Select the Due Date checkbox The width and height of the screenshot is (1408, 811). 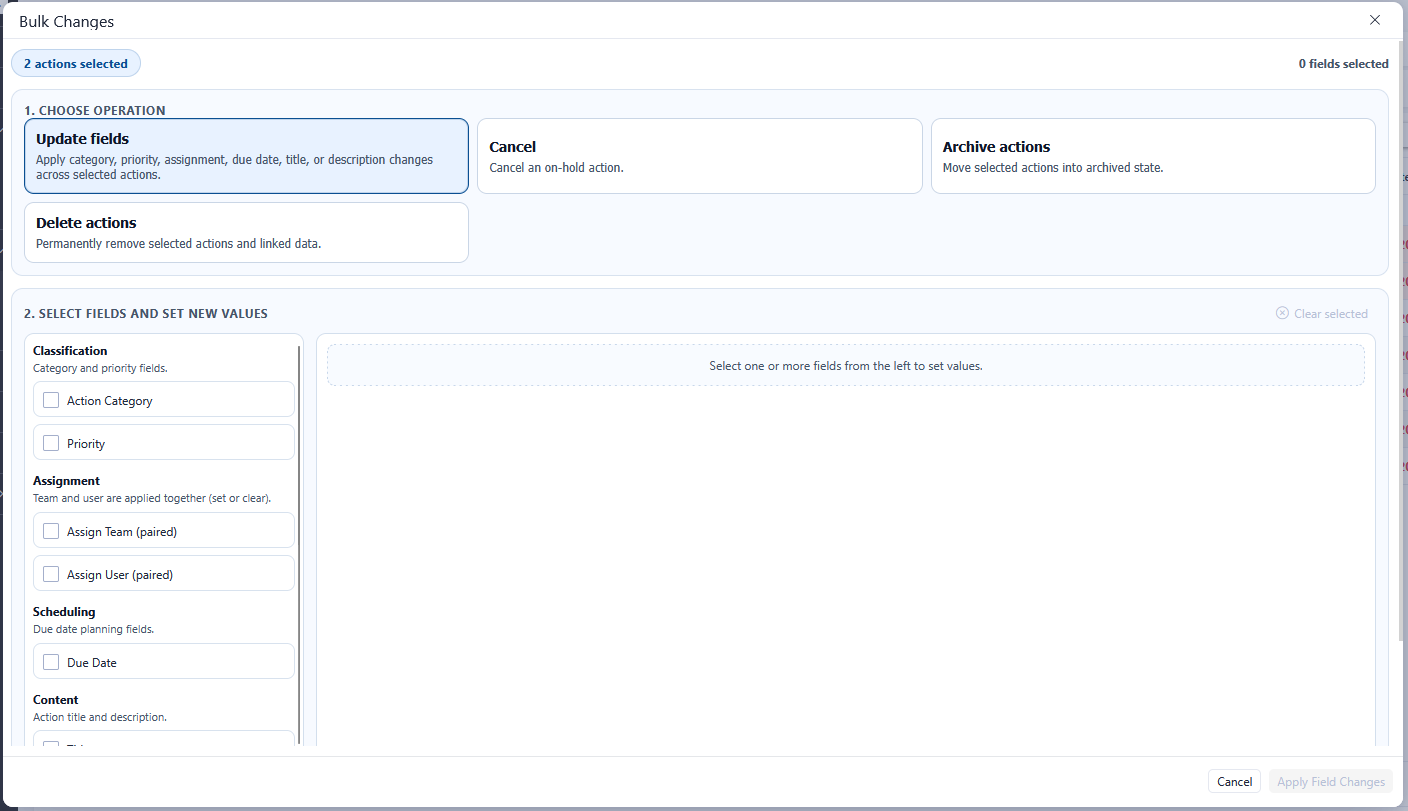tap(51, 662)
